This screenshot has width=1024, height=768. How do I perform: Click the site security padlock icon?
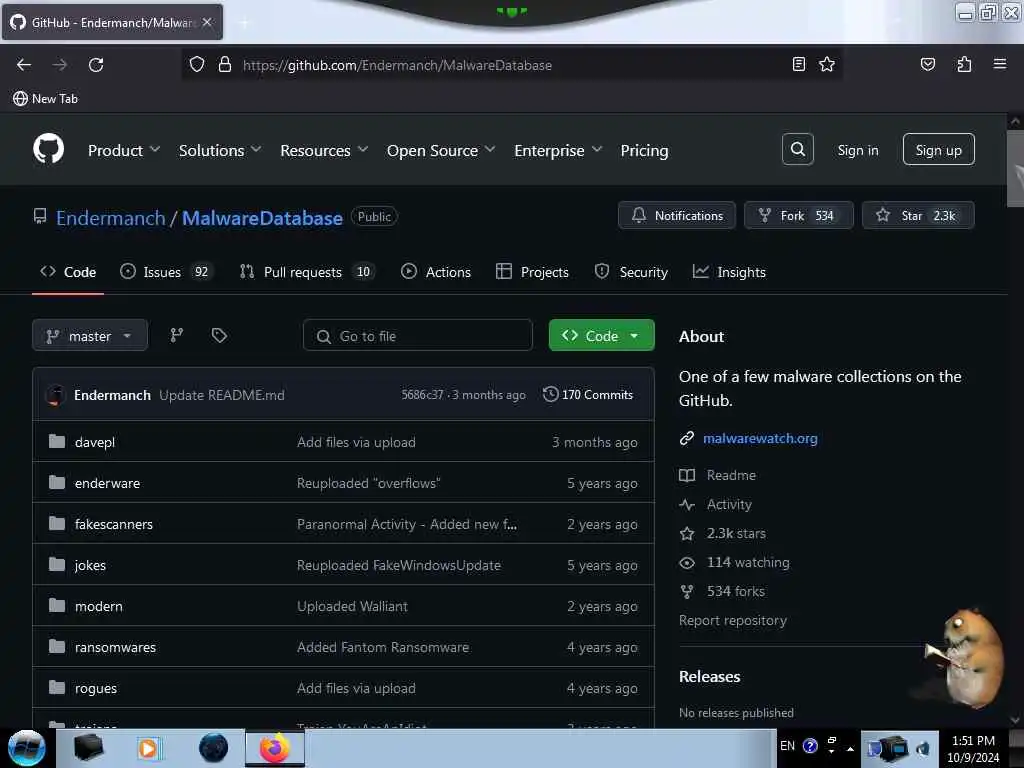click(x=225, y=64)
